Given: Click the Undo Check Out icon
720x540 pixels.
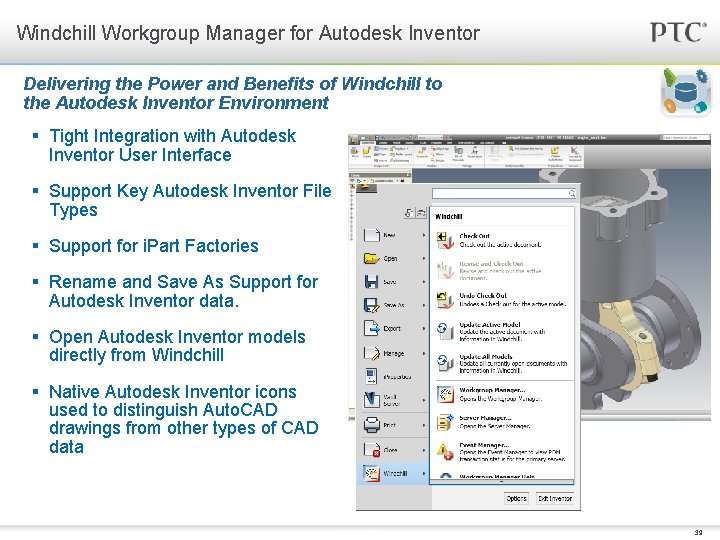Looking at the screenshot, I should point(444,300).
